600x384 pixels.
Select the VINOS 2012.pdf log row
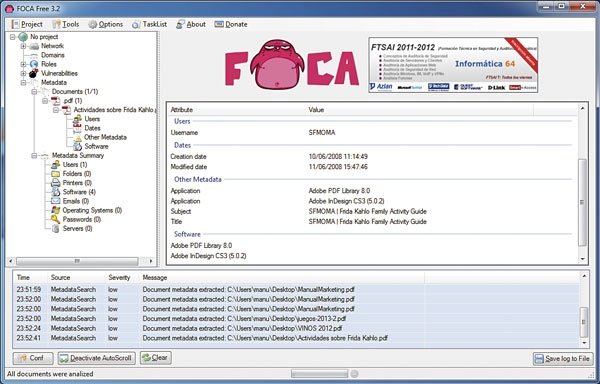point(296,328)
